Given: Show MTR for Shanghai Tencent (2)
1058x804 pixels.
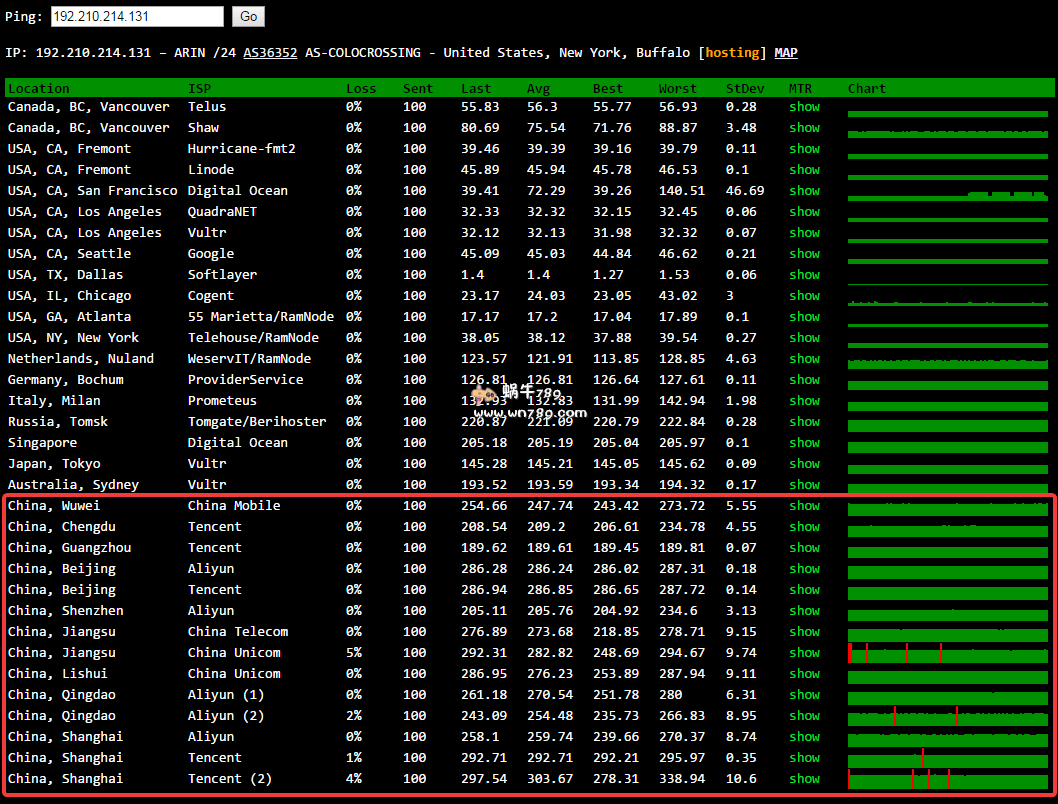Looking at the screenshot, I should pyautogui.click(x=804, y=779).
